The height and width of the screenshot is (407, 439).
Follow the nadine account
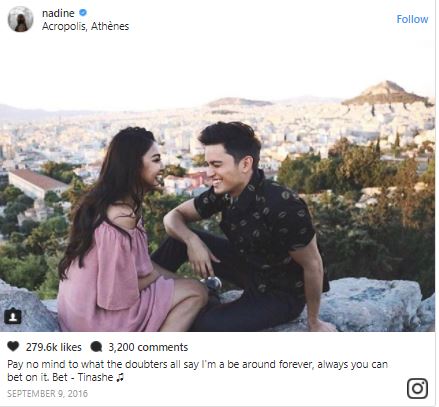coord(412,19)
